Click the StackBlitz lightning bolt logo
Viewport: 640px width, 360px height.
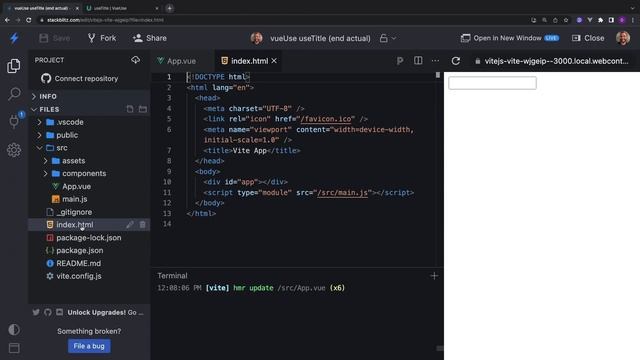14,38
